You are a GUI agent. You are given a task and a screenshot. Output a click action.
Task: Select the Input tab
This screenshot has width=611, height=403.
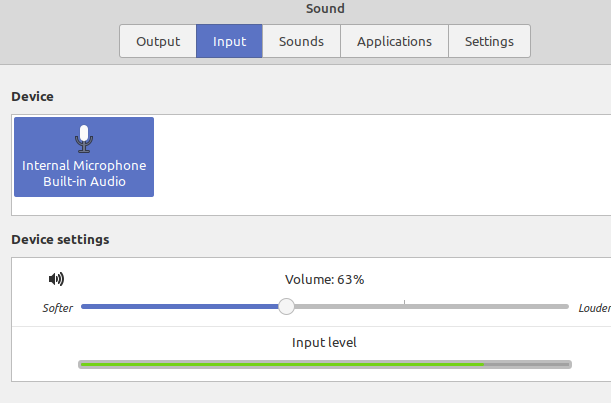coord(229,41)
